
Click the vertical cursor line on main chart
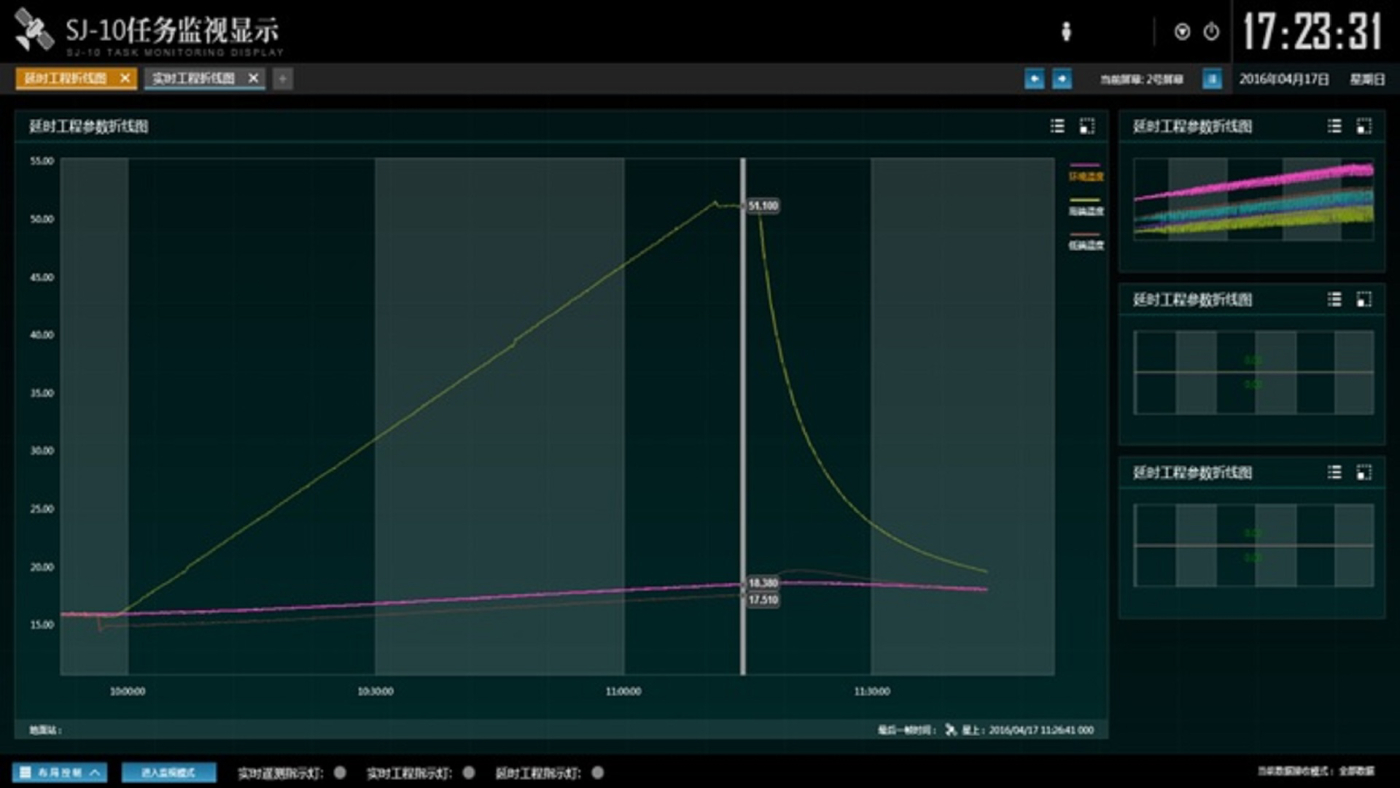point(742,416)
